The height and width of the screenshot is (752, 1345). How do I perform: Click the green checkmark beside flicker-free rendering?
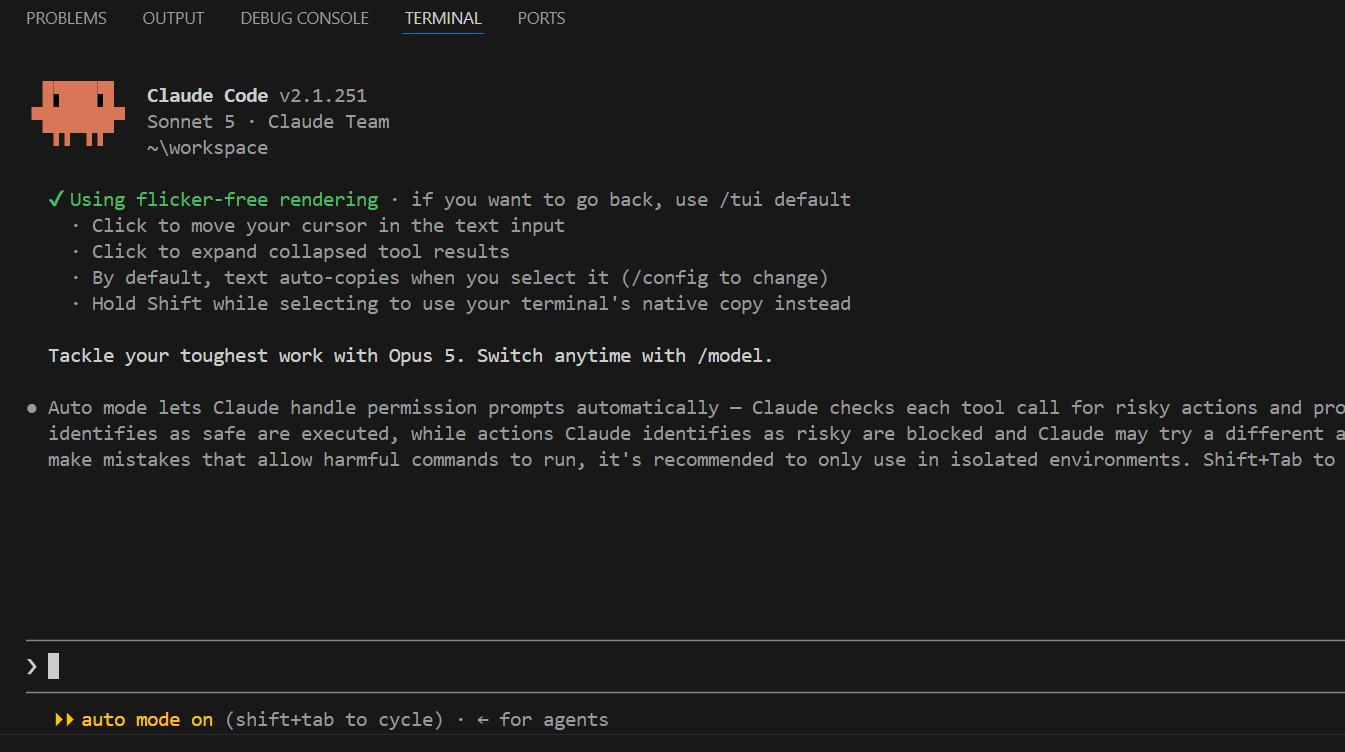click(57, 199)
